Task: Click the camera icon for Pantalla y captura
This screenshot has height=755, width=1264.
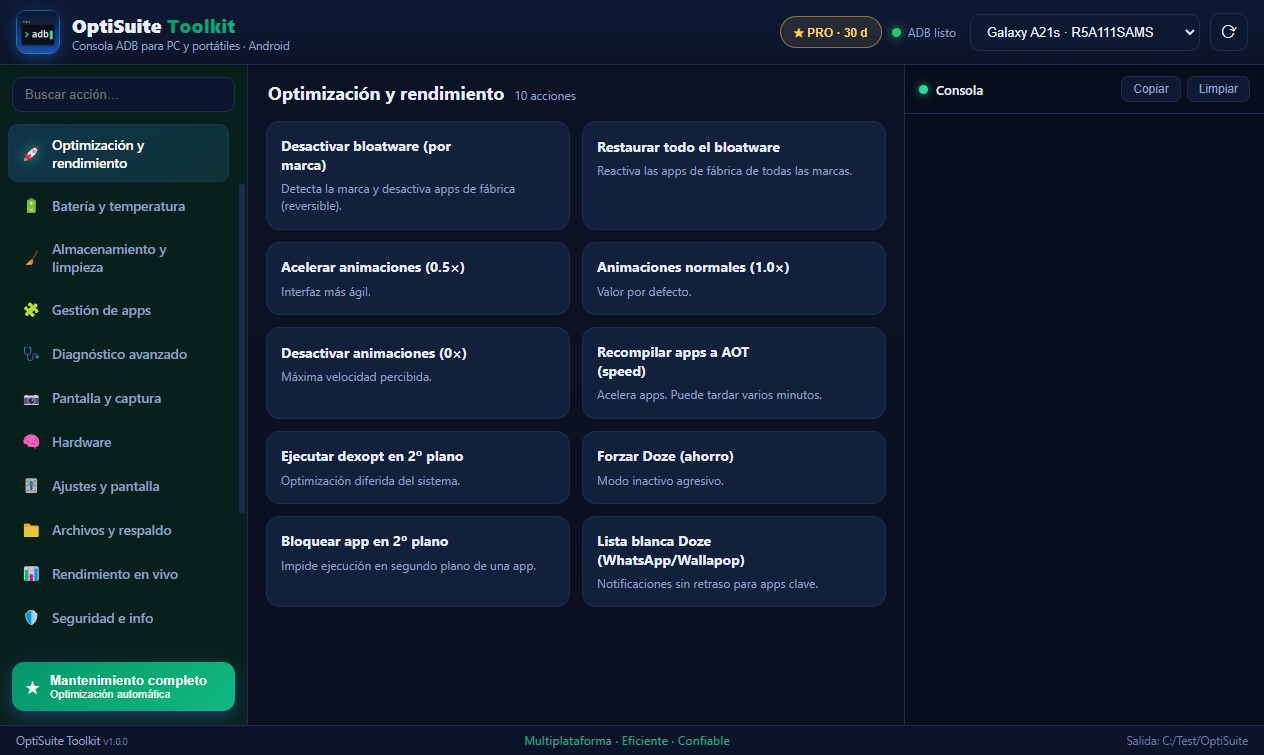Action: (31, 398)
